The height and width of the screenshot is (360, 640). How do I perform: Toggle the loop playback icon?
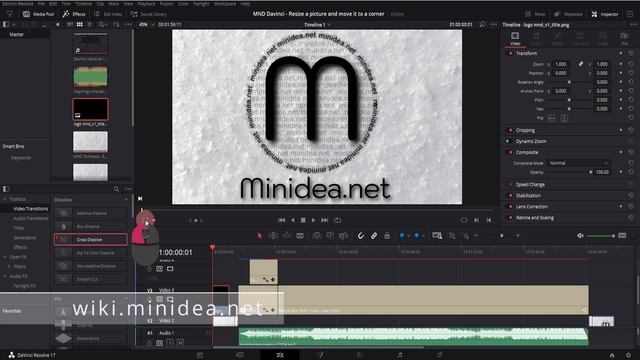(x=337, y=220)
